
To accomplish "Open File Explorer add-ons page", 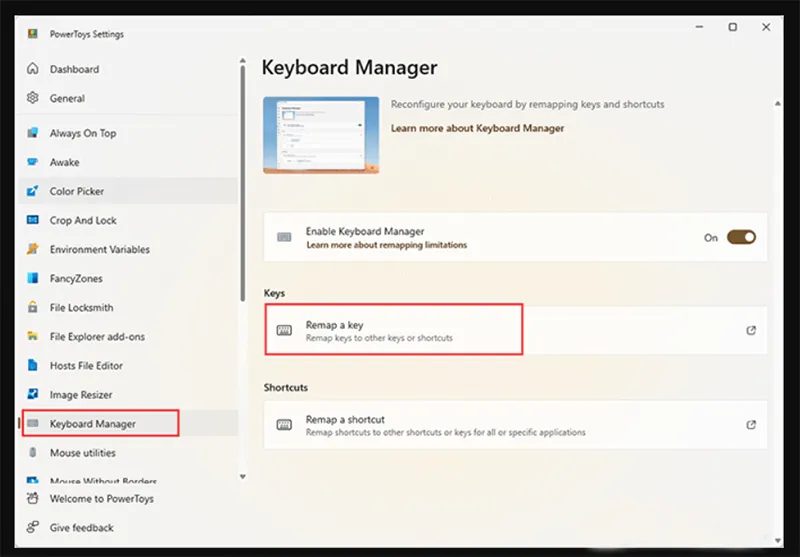I will coord(129,337).
